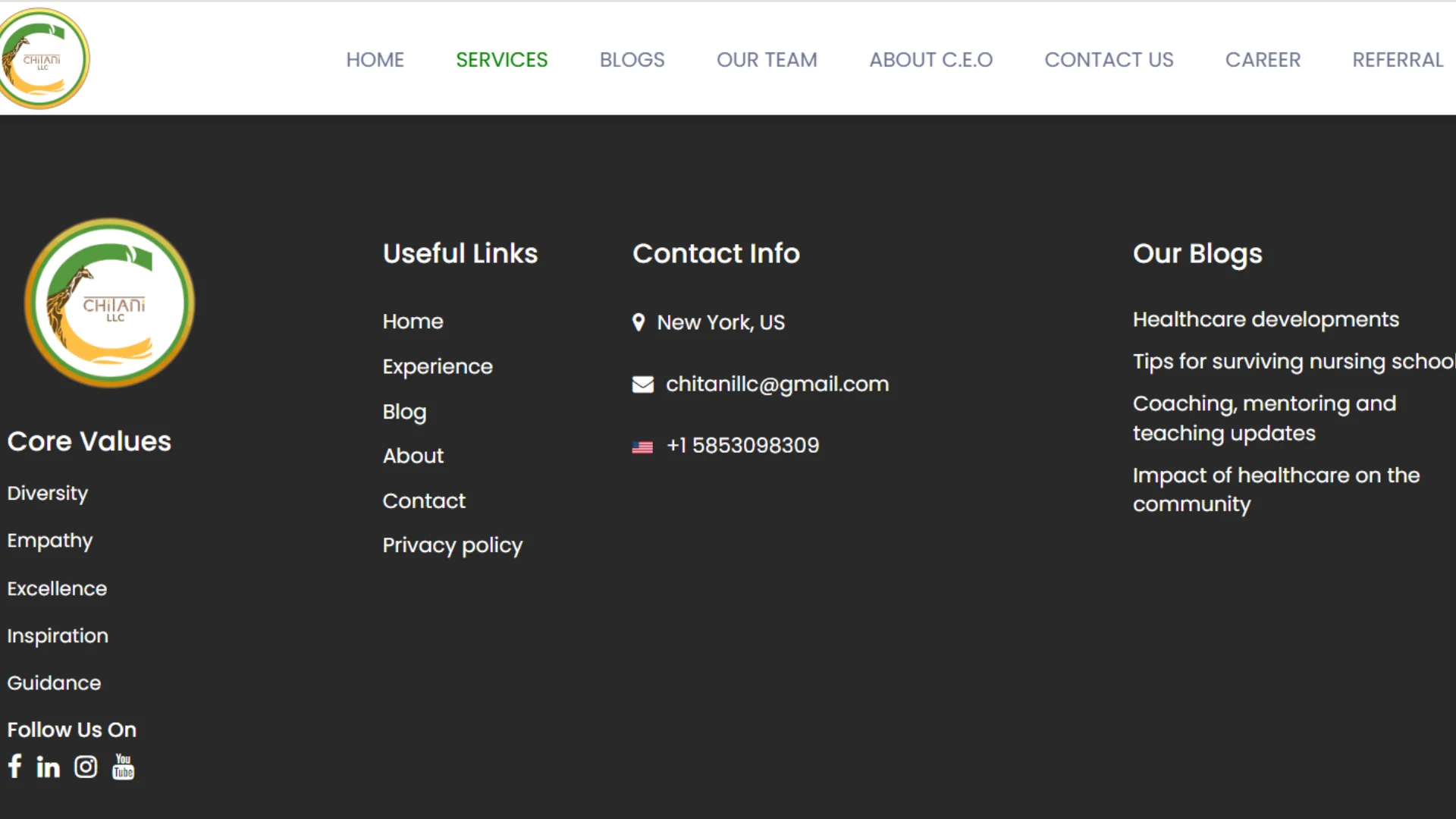Navigate to the CAREER page
1456x819 pixels.
[1263, 60]
